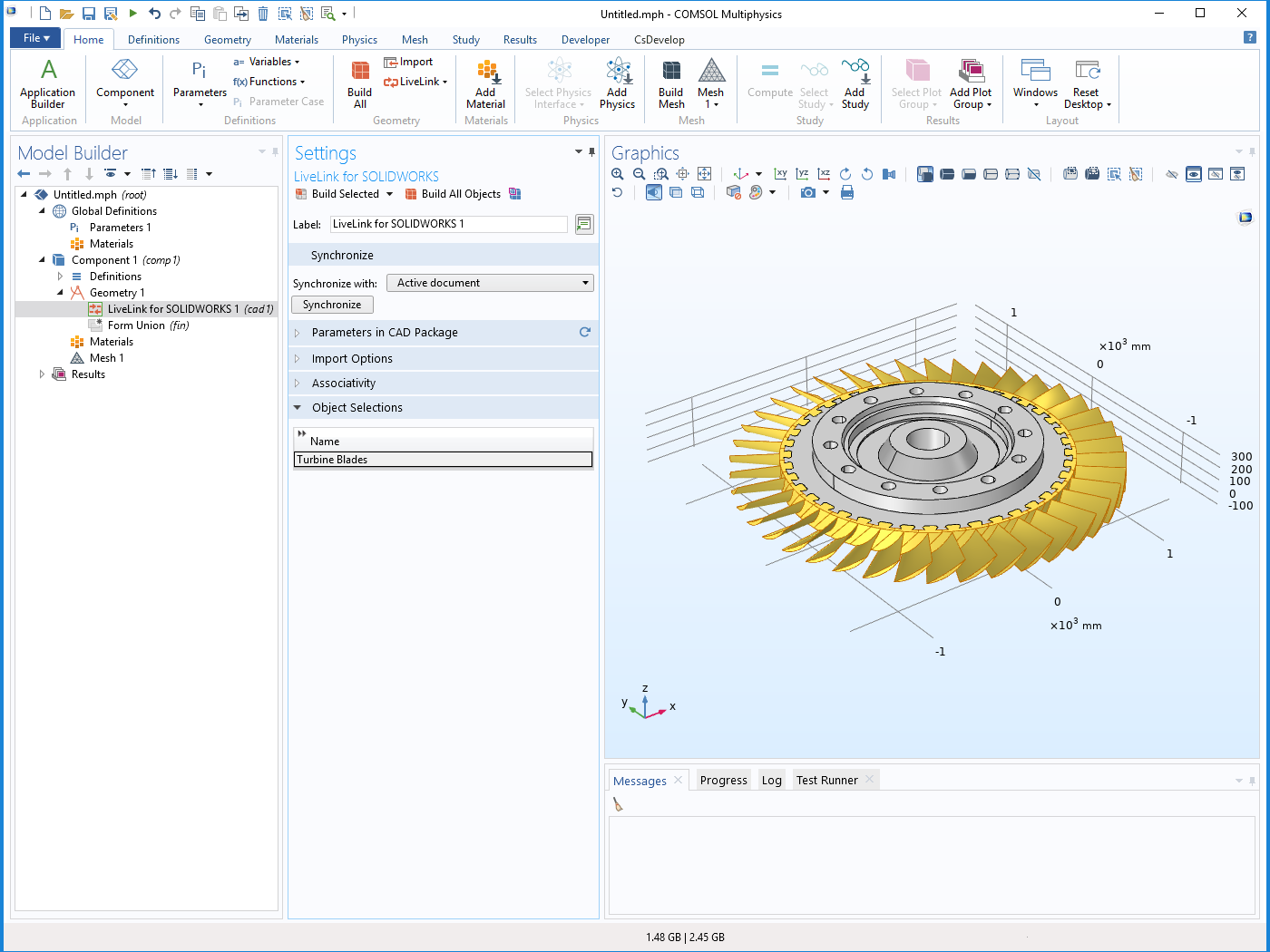Click the Label text field
Viewport: 1270px width, 952px height.
pos(448,224)
